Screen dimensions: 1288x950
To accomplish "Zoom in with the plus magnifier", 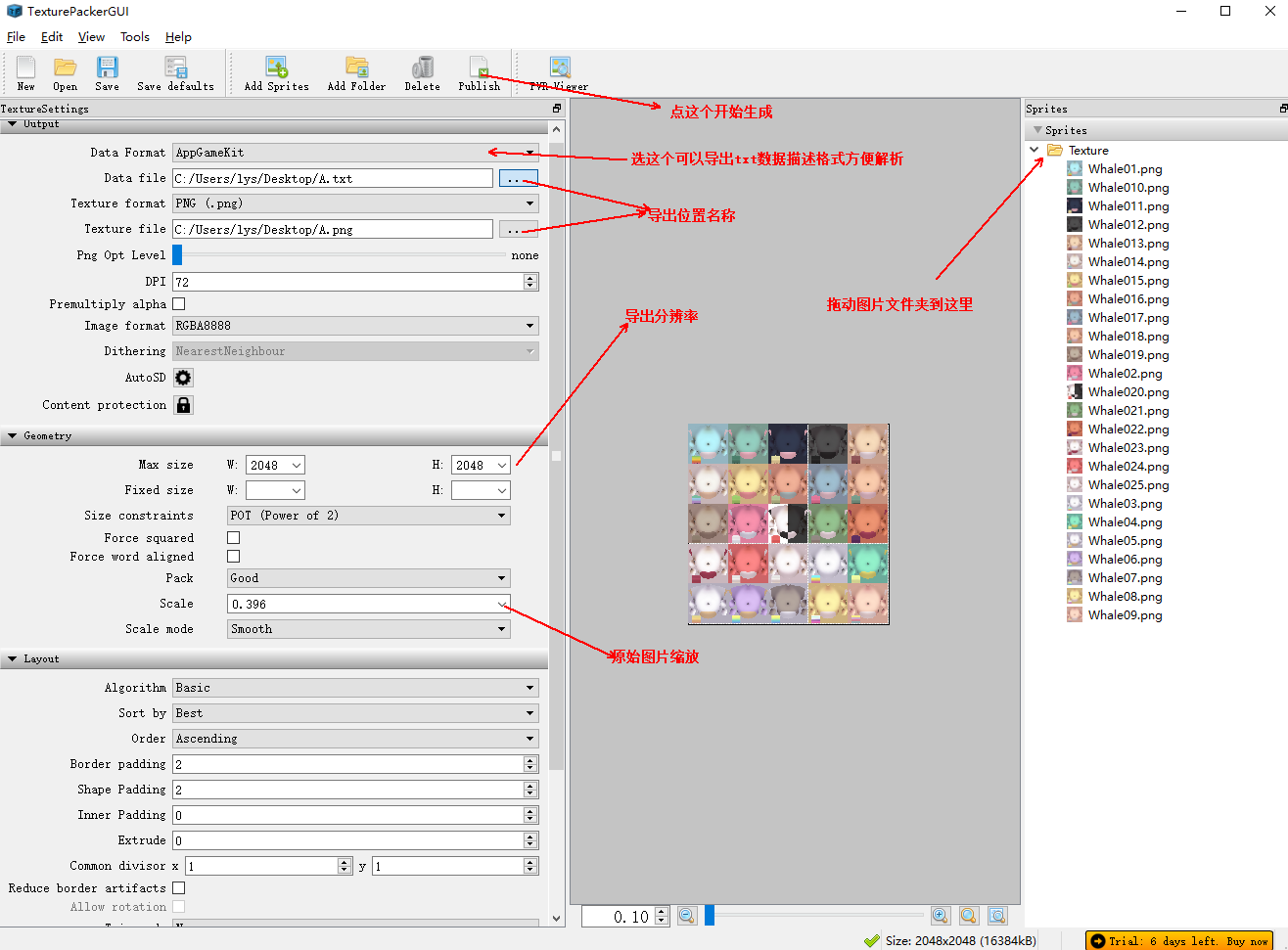I will 940,916.
